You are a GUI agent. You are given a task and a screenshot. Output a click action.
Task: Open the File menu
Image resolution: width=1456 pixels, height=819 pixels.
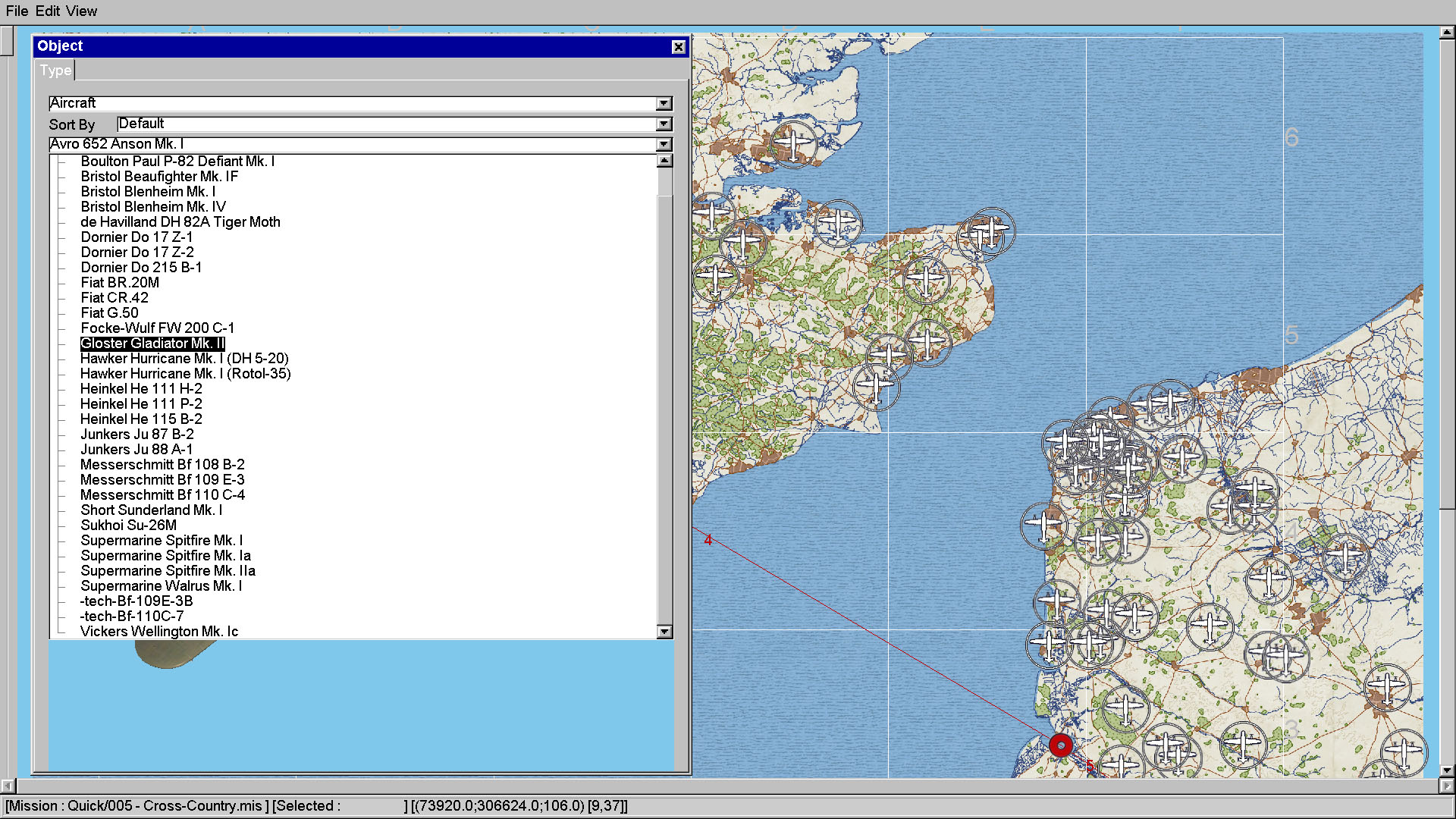coord(17,11)
